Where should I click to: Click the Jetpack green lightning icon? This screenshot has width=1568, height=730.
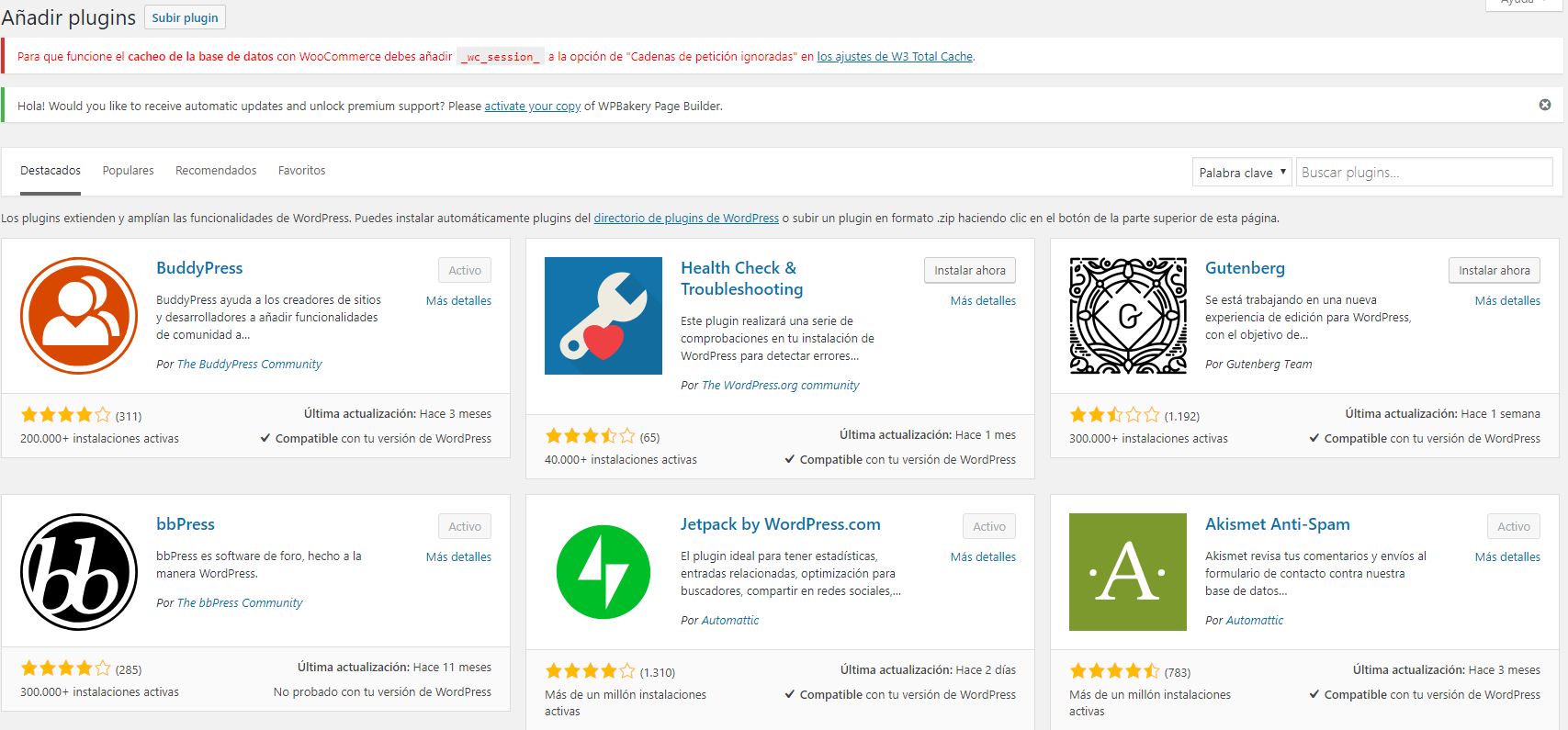(x=603, y=572)
